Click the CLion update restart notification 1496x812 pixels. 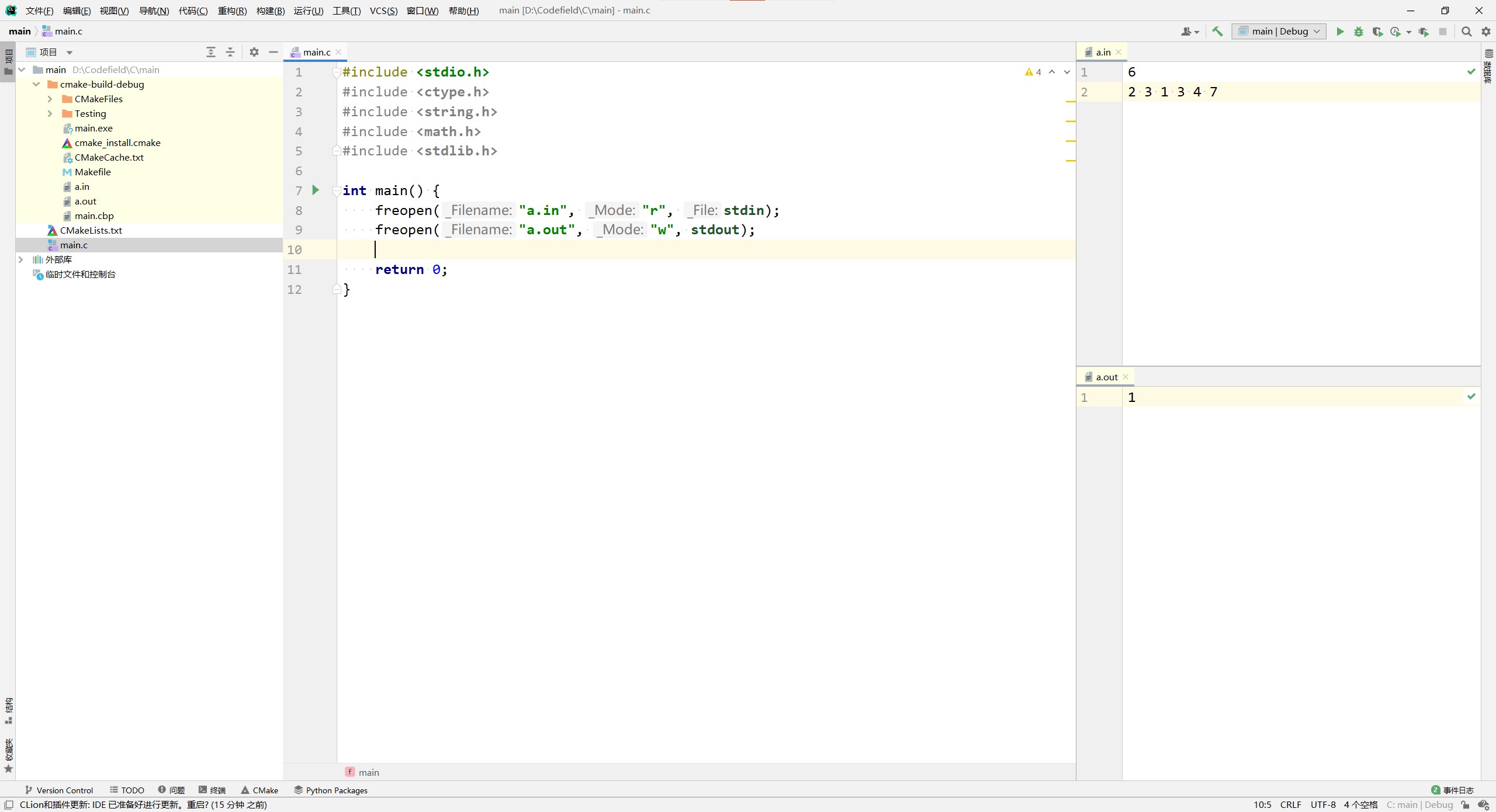click(143, 804)
